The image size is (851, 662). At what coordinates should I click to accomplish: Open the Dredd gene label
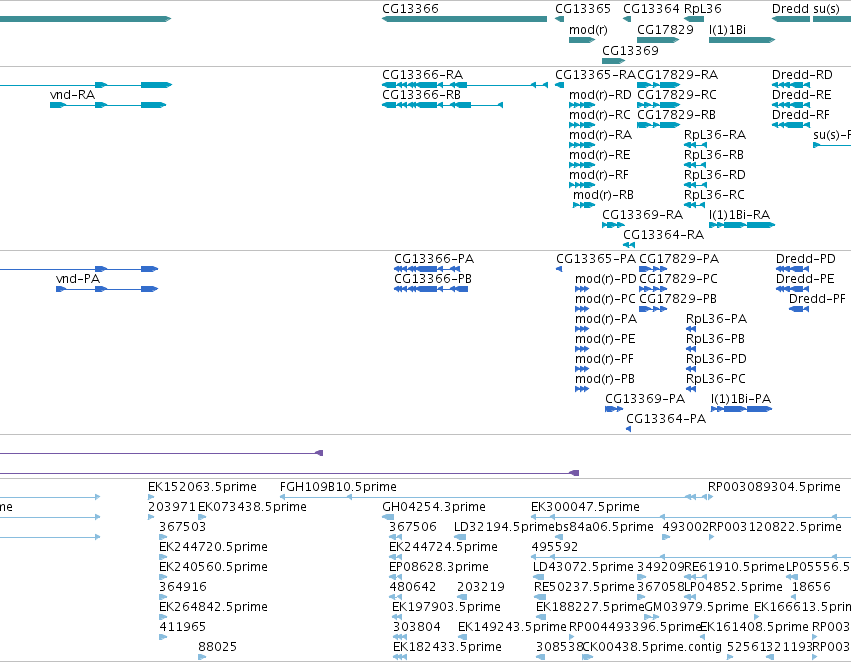(x=790, y=9)
